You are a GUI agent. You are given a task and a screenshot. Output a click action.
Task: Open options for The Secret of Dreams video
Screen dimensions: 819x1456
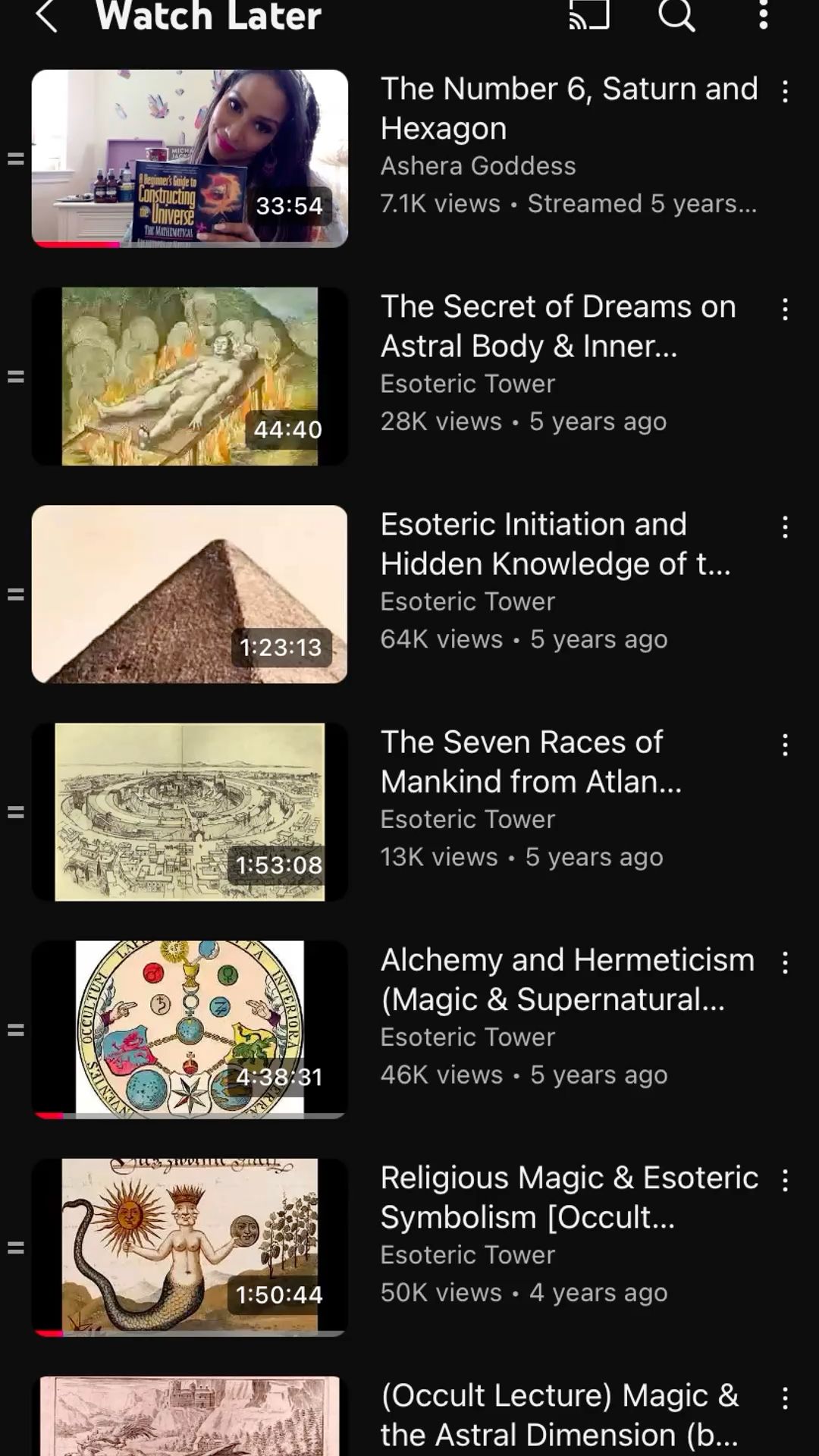[x=786, y=309]
